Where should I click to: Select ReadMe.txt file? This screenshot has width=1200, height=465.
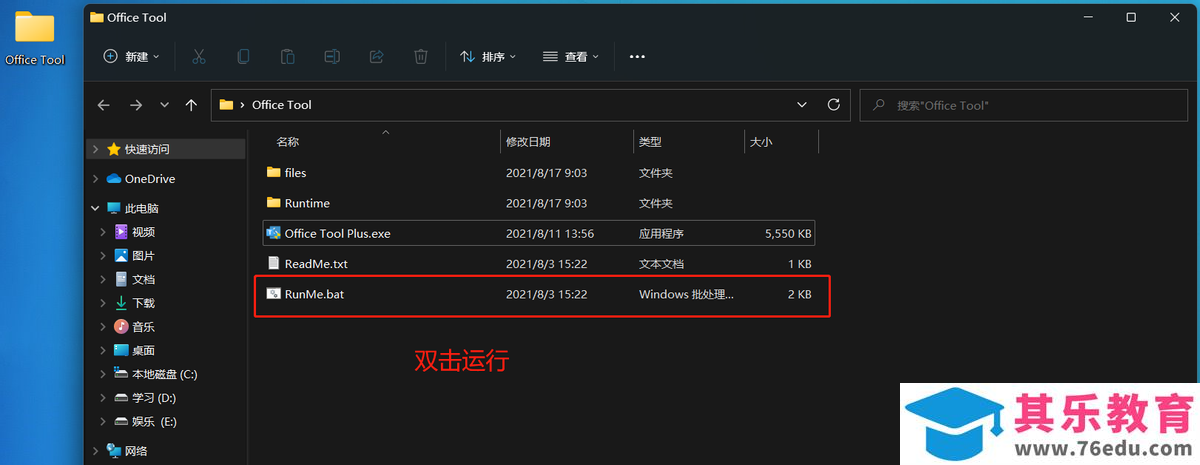[539, 264]
